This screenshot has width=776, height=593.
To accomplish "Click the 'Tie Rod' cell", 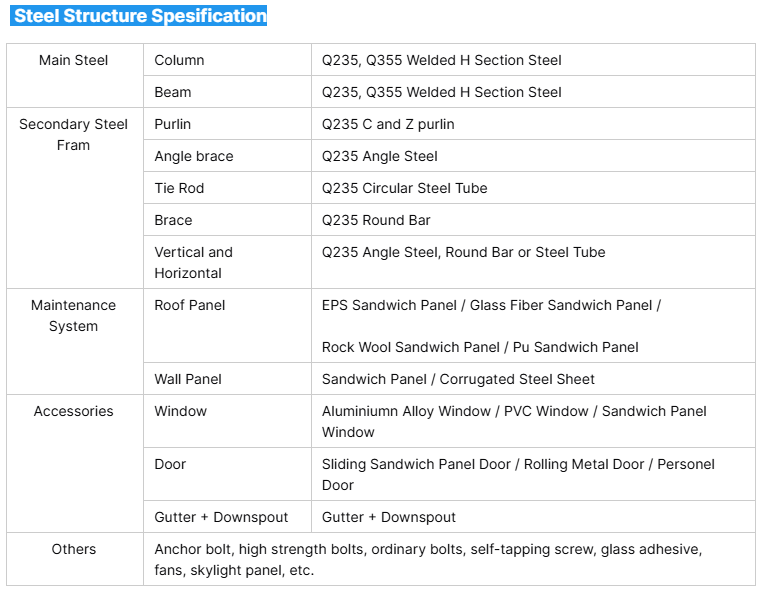I will click(179, 188).
